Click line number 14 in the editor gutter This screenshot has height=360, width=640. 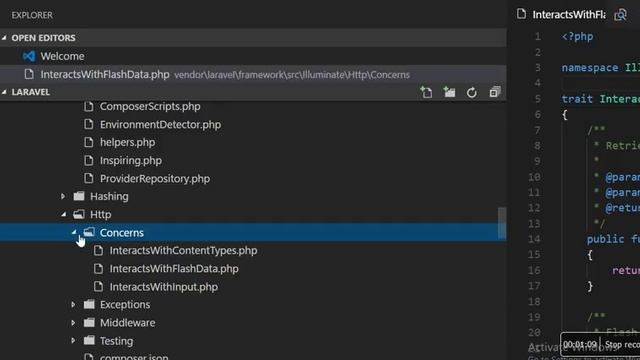534,239
